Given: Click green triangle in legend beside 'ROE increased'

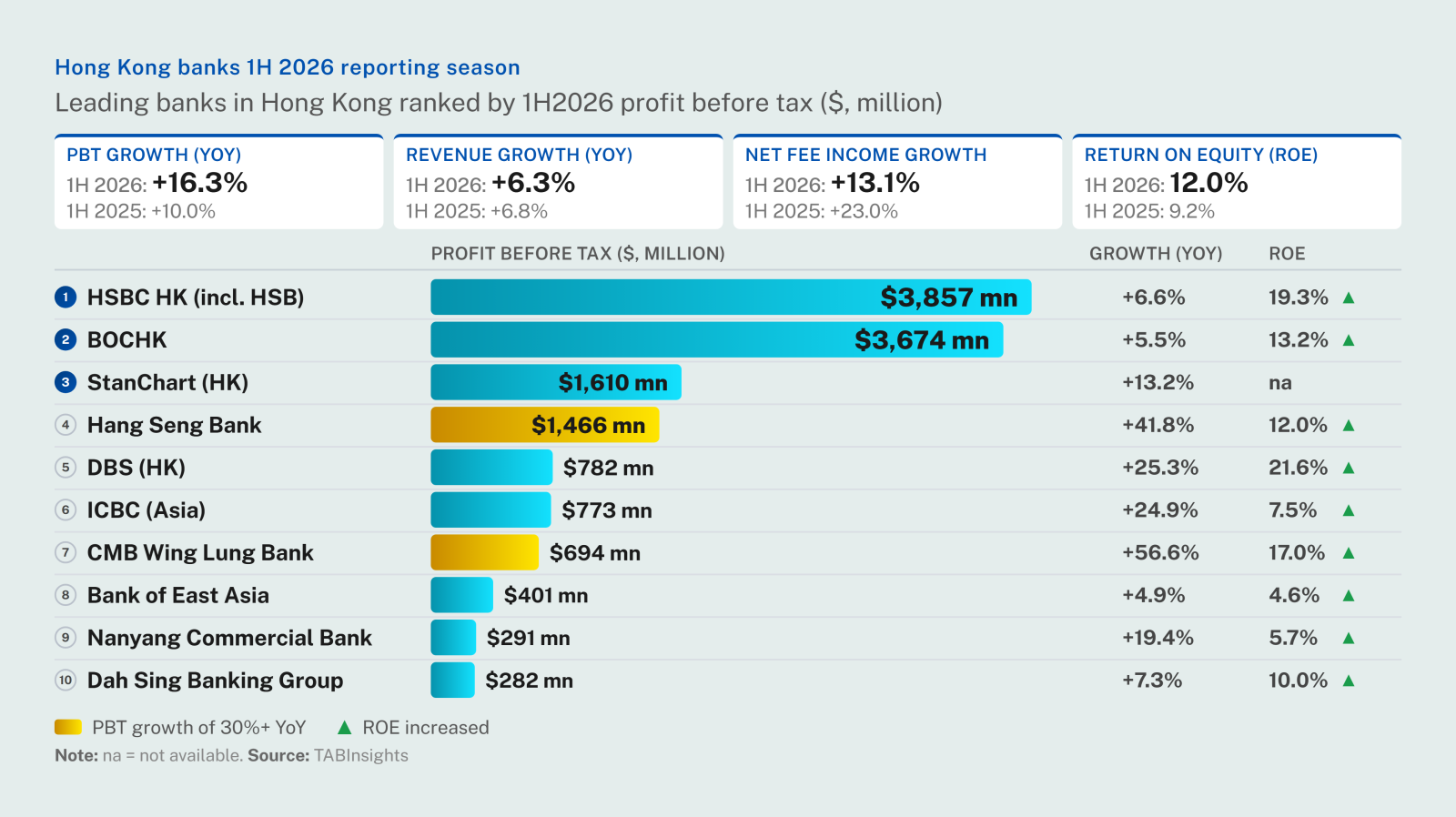Looking at the screenshot, I should tap(344, 728).
